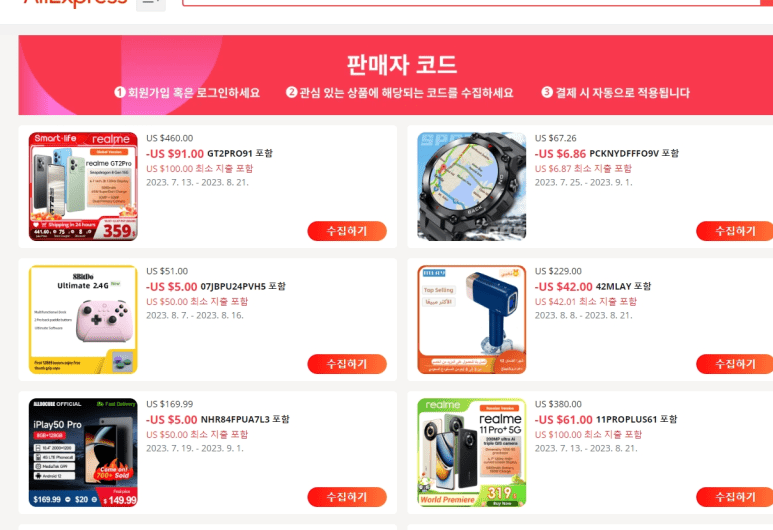Collect the GT2PRO91 coupon code
The height and width of the screenshot is (530, 773).
pyautogui.click(x=347, y=231)
